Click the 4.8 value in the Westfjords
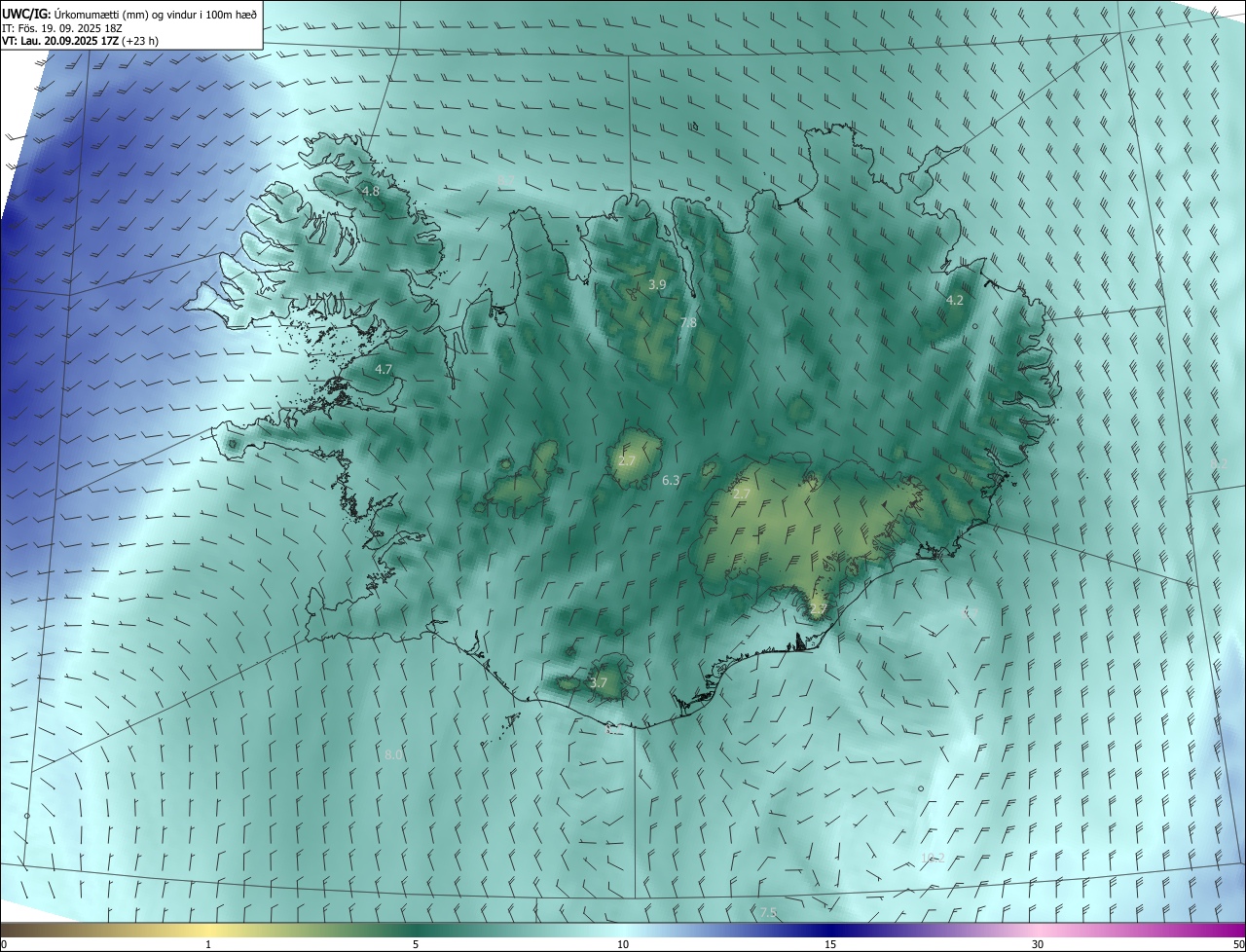 [x=371, y=192]
